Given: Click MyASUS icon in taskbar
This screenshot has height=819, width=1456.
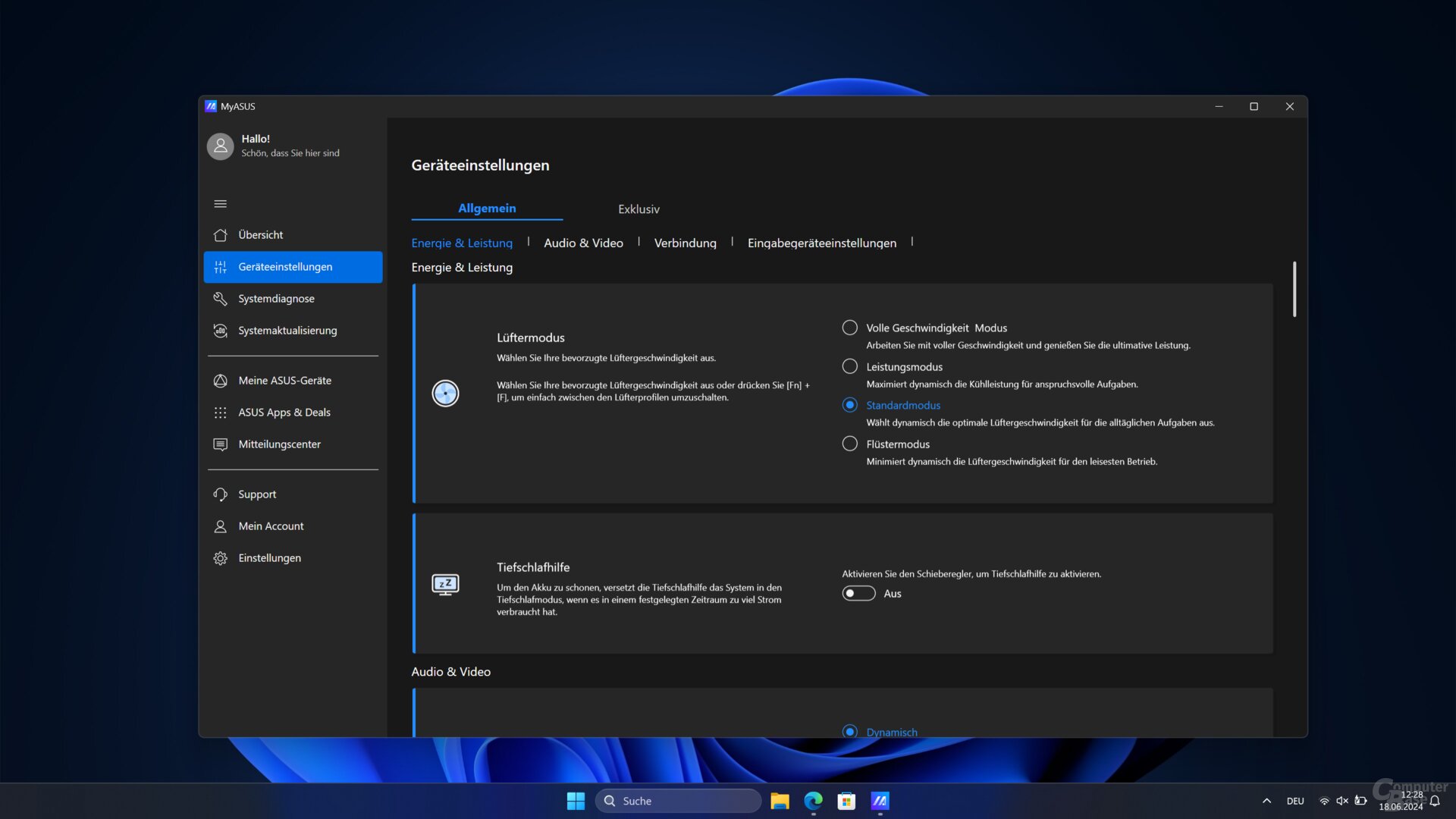Looking at the screenshot, I should pos(880,801).
